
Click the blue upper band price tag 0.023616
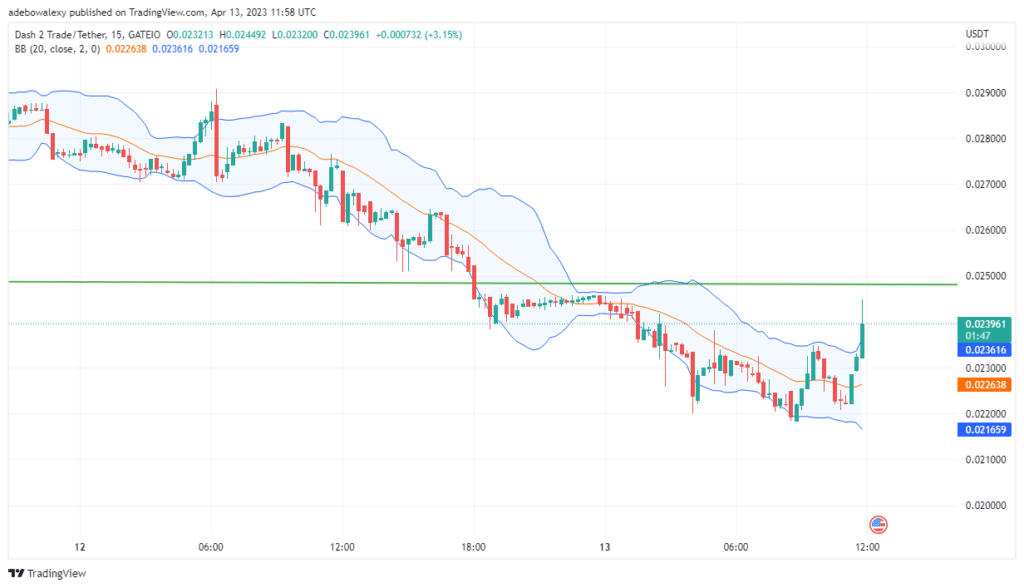click(985, 350)
